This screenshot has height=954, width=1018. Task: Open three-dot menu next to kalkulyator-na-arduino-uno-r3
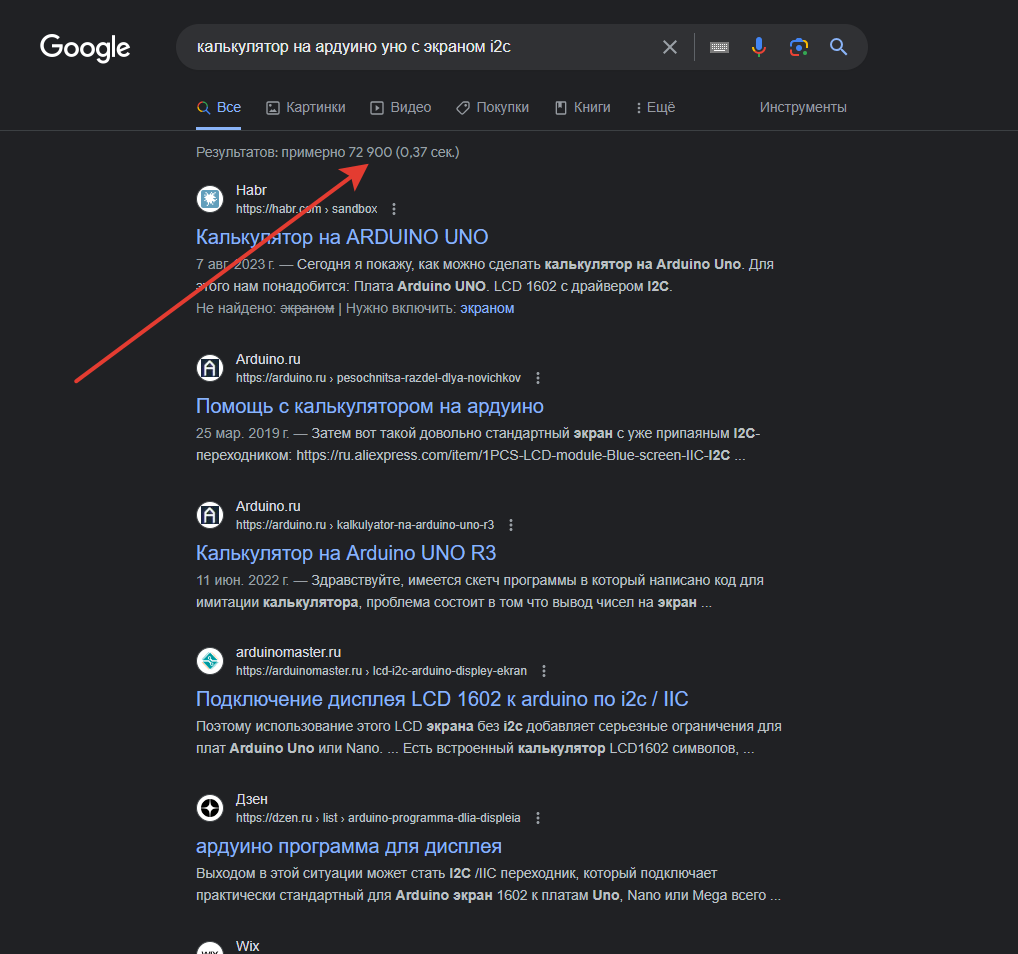[x=511, y=525]
